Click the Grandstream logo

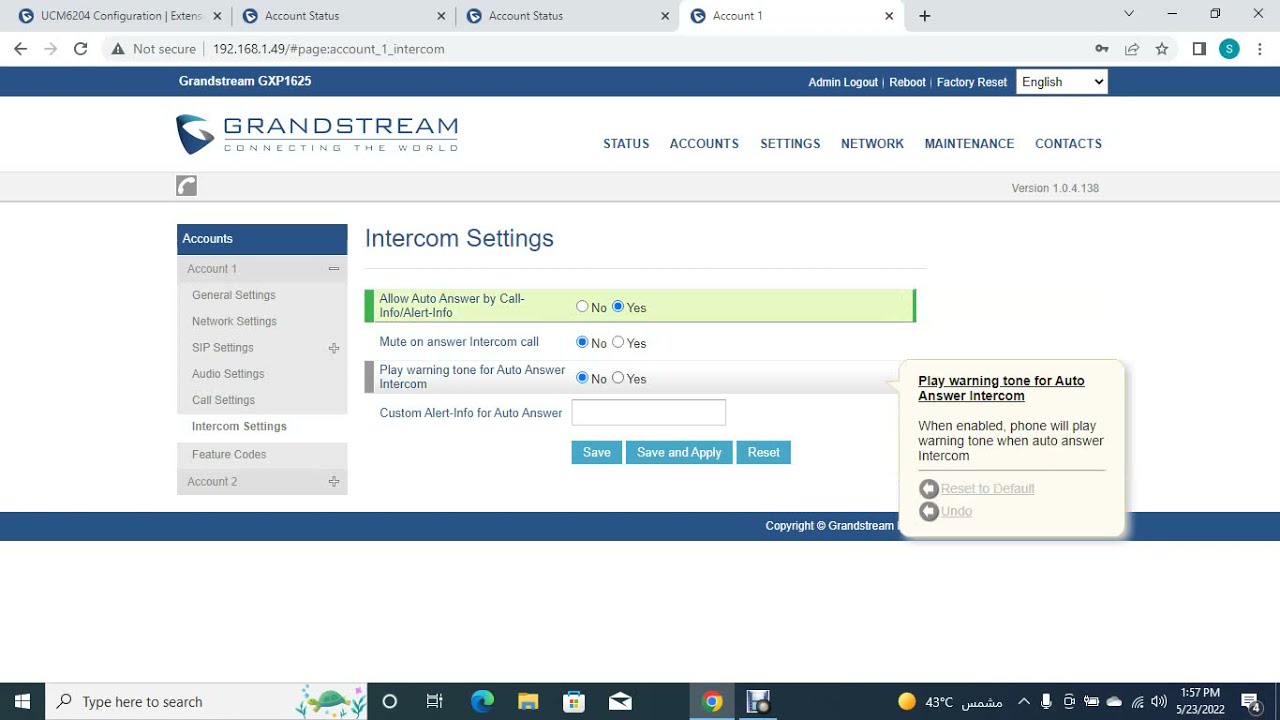[316, 134]
